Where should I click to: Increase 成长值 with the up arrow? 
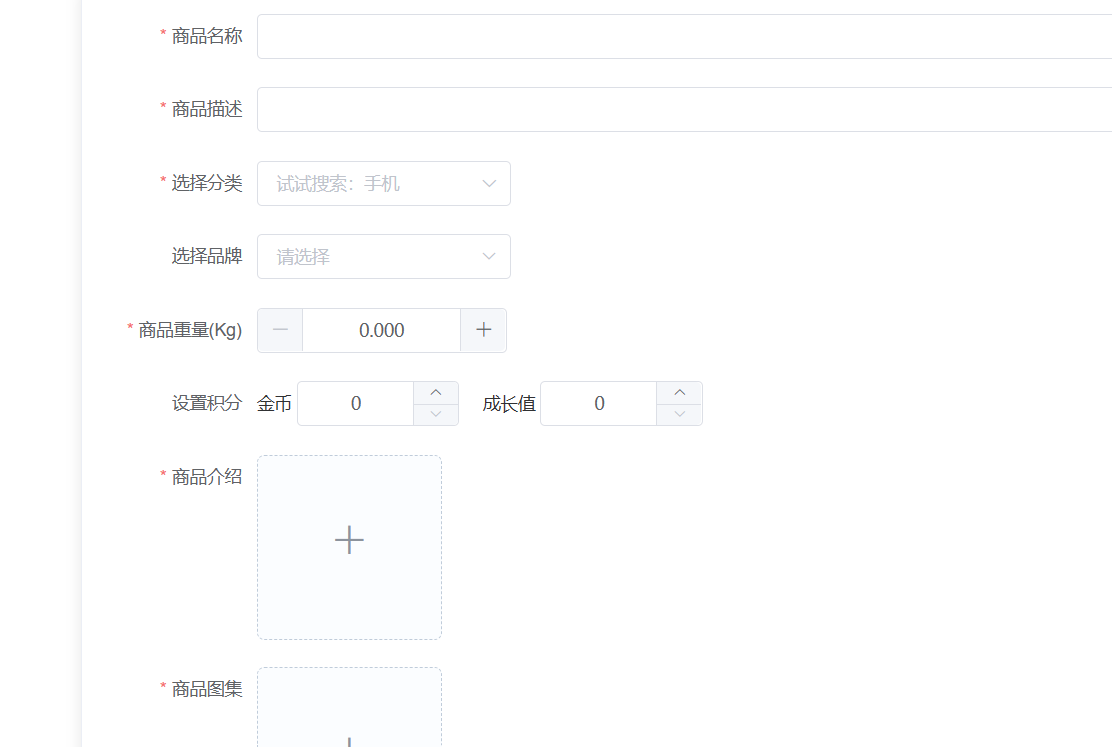pyautogui.click(x=680, y=393)
